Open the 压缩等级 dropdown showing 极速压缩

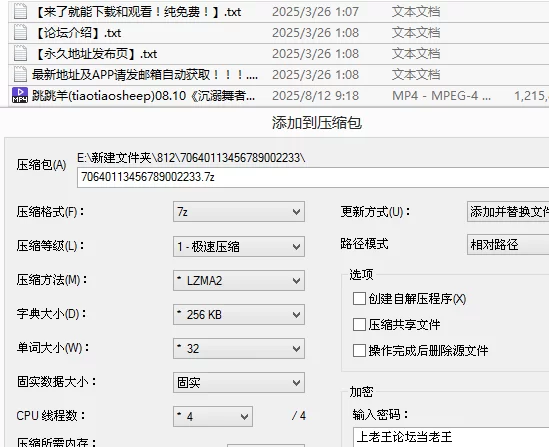click(x=239, y=246)
